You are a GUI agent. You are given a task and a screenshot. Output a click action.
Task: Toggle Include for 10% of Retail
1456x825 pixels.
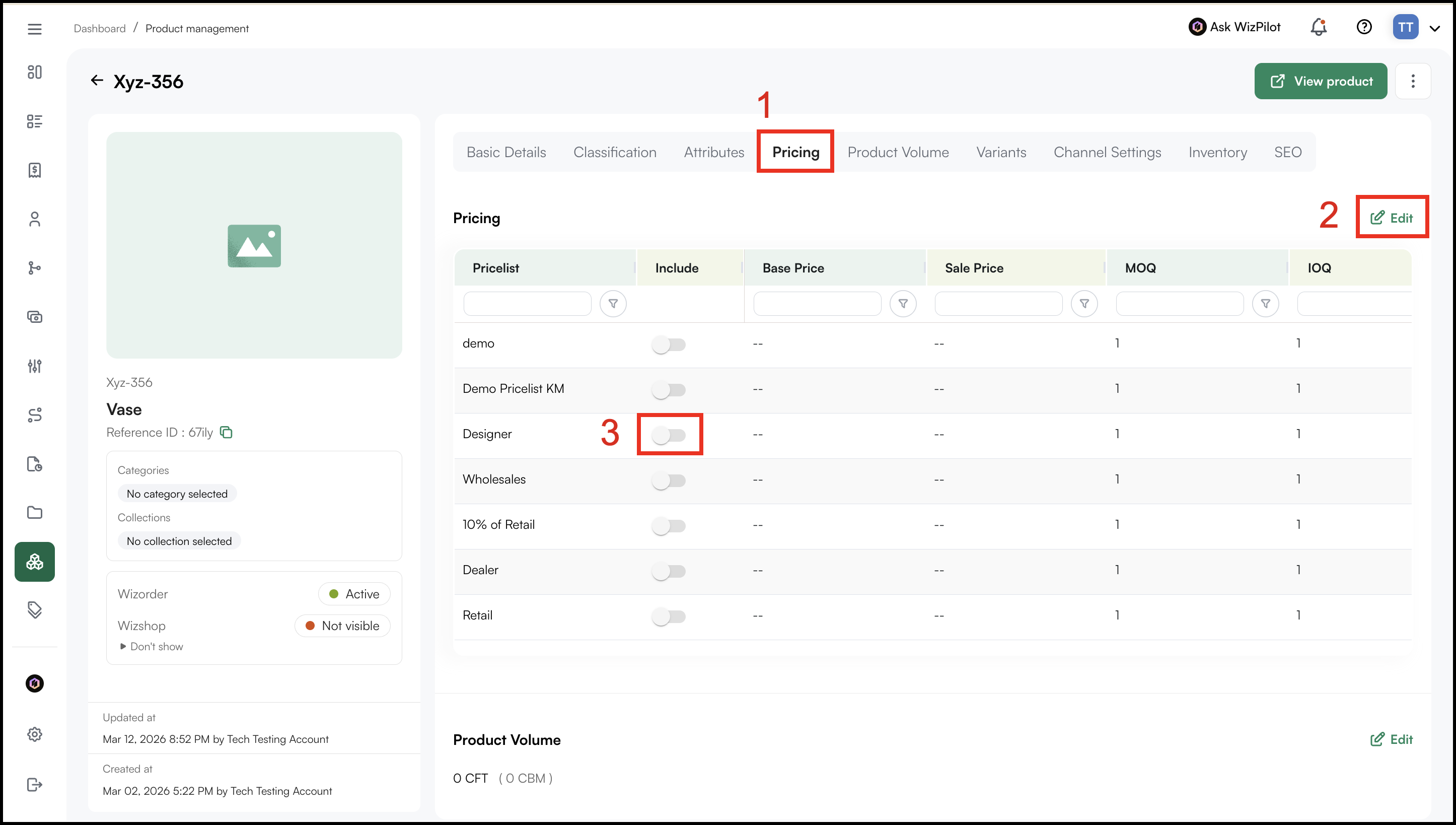(x=669, y=526)
